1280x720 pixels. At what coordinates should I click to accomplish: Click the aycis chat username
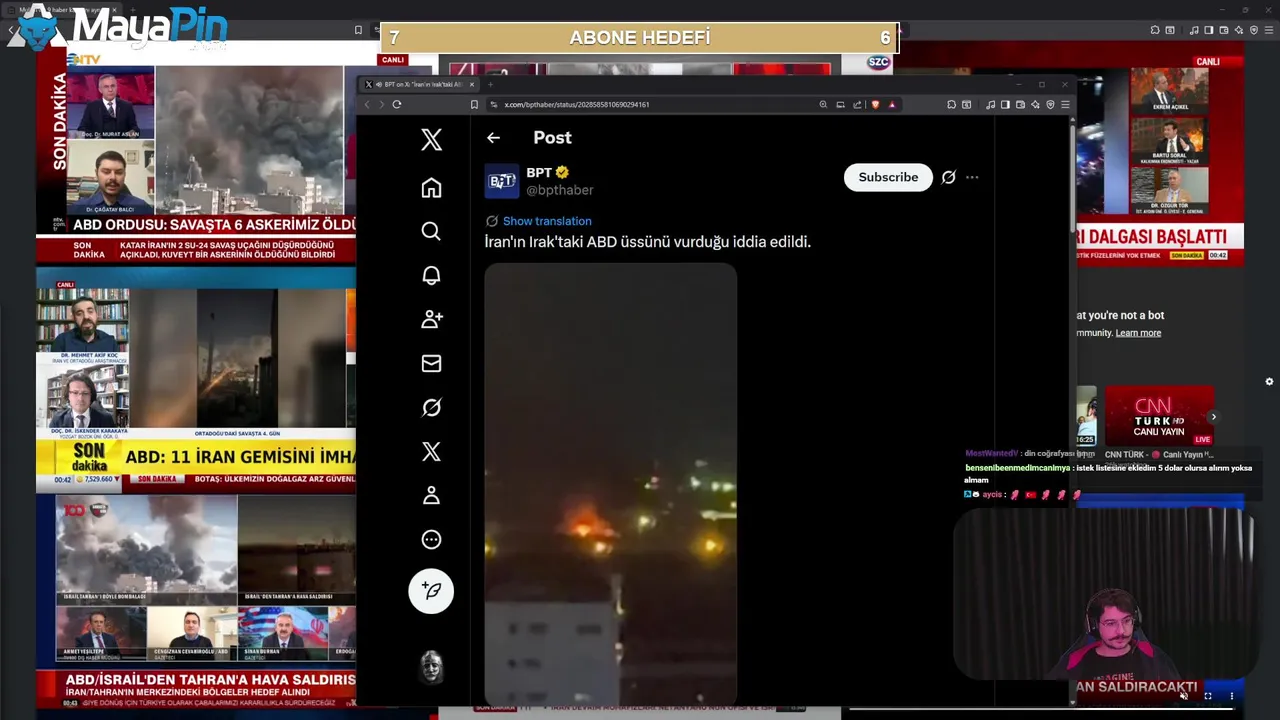(x=991, y=495)
